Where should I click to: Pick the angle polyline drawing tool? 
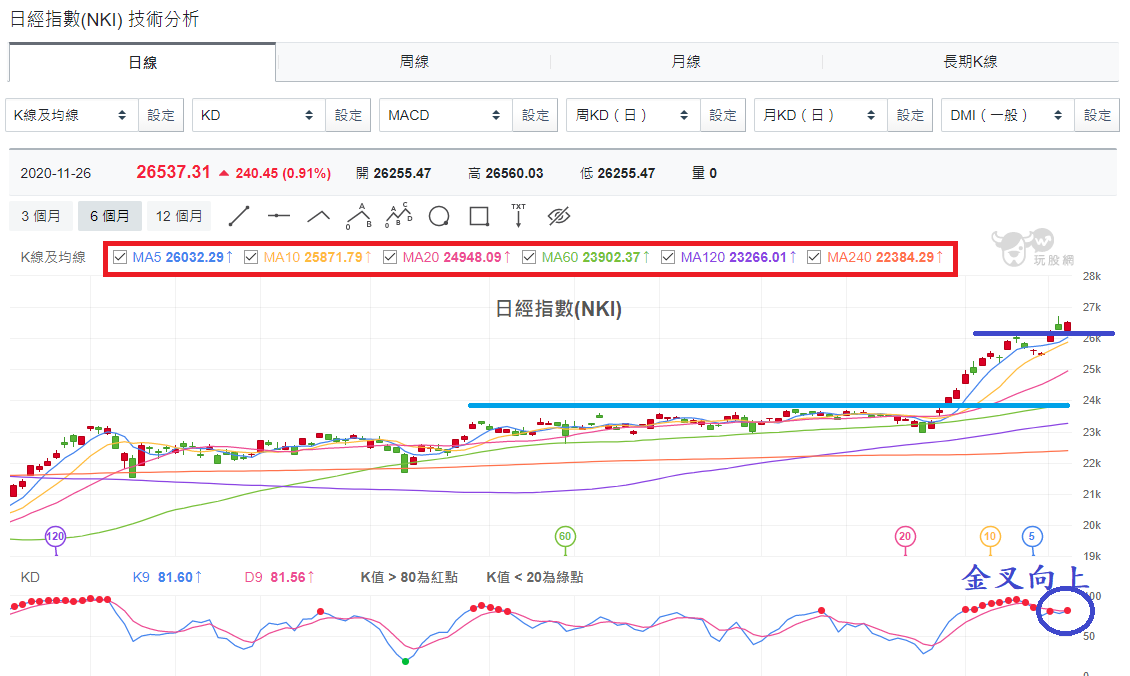tap(319, 216)
